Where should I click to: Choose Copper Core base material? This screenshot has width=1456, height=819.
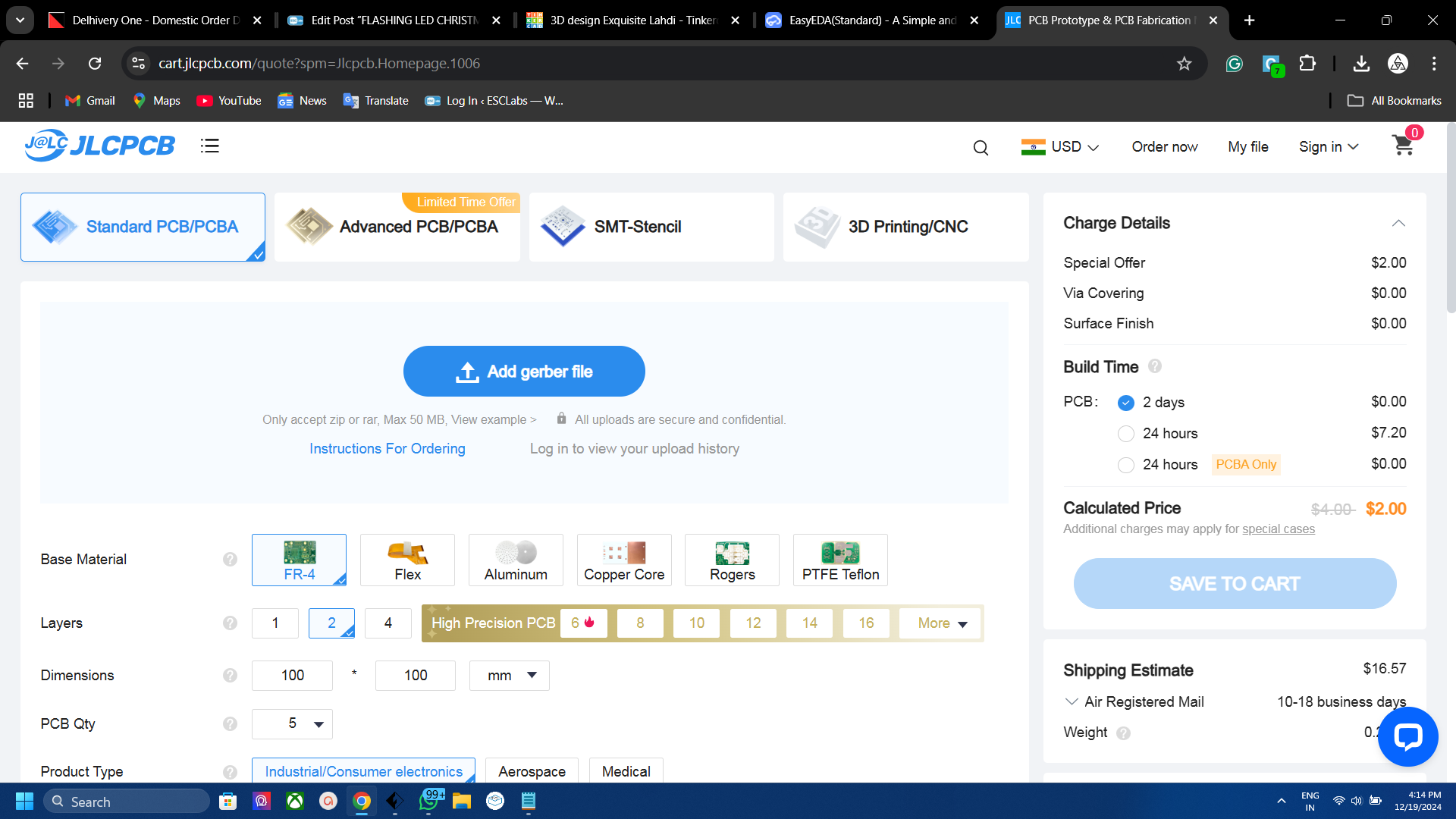[624, 560]
